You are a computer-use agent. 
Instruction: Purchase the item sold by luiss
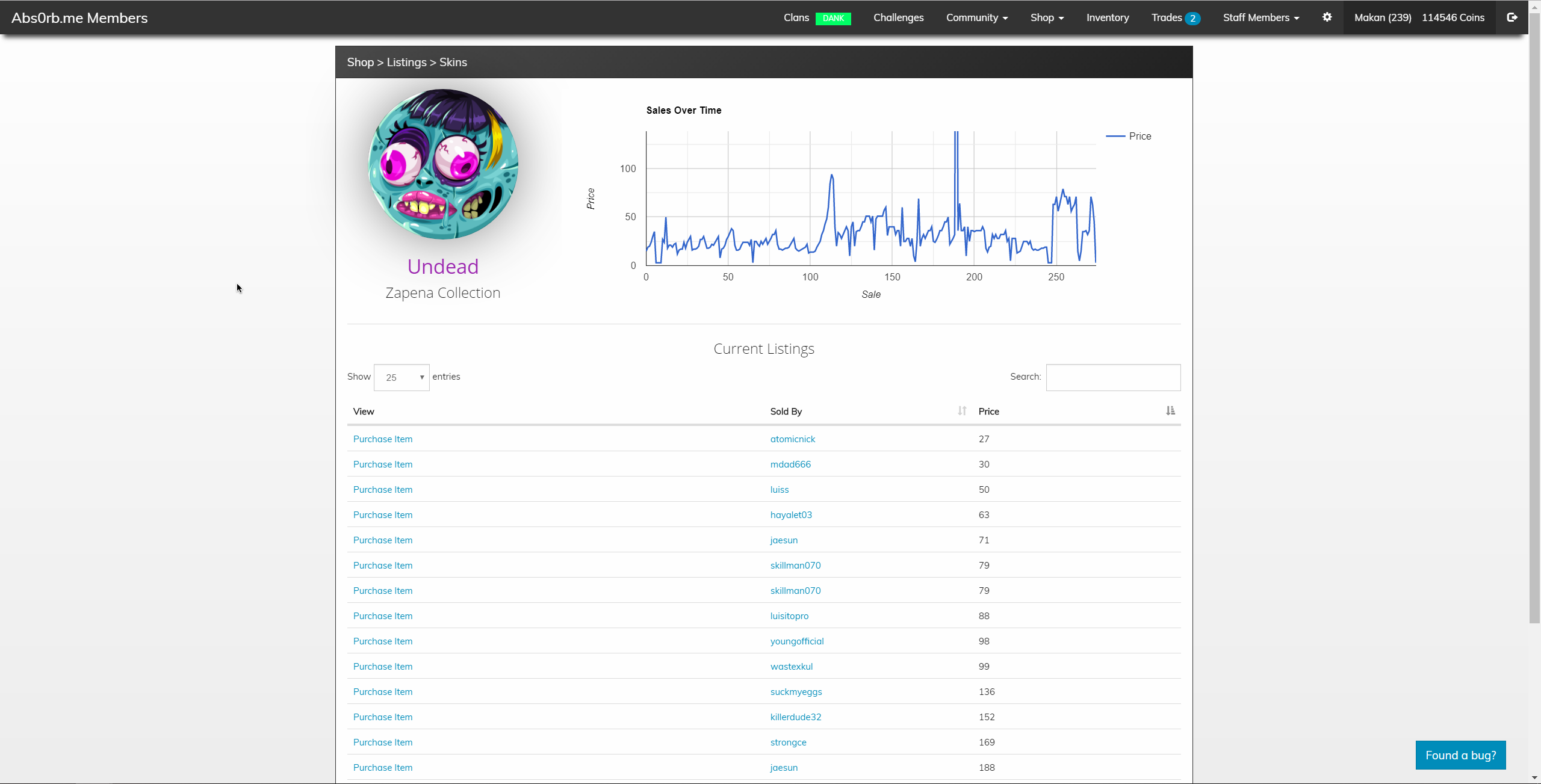[x=383, y=489]
